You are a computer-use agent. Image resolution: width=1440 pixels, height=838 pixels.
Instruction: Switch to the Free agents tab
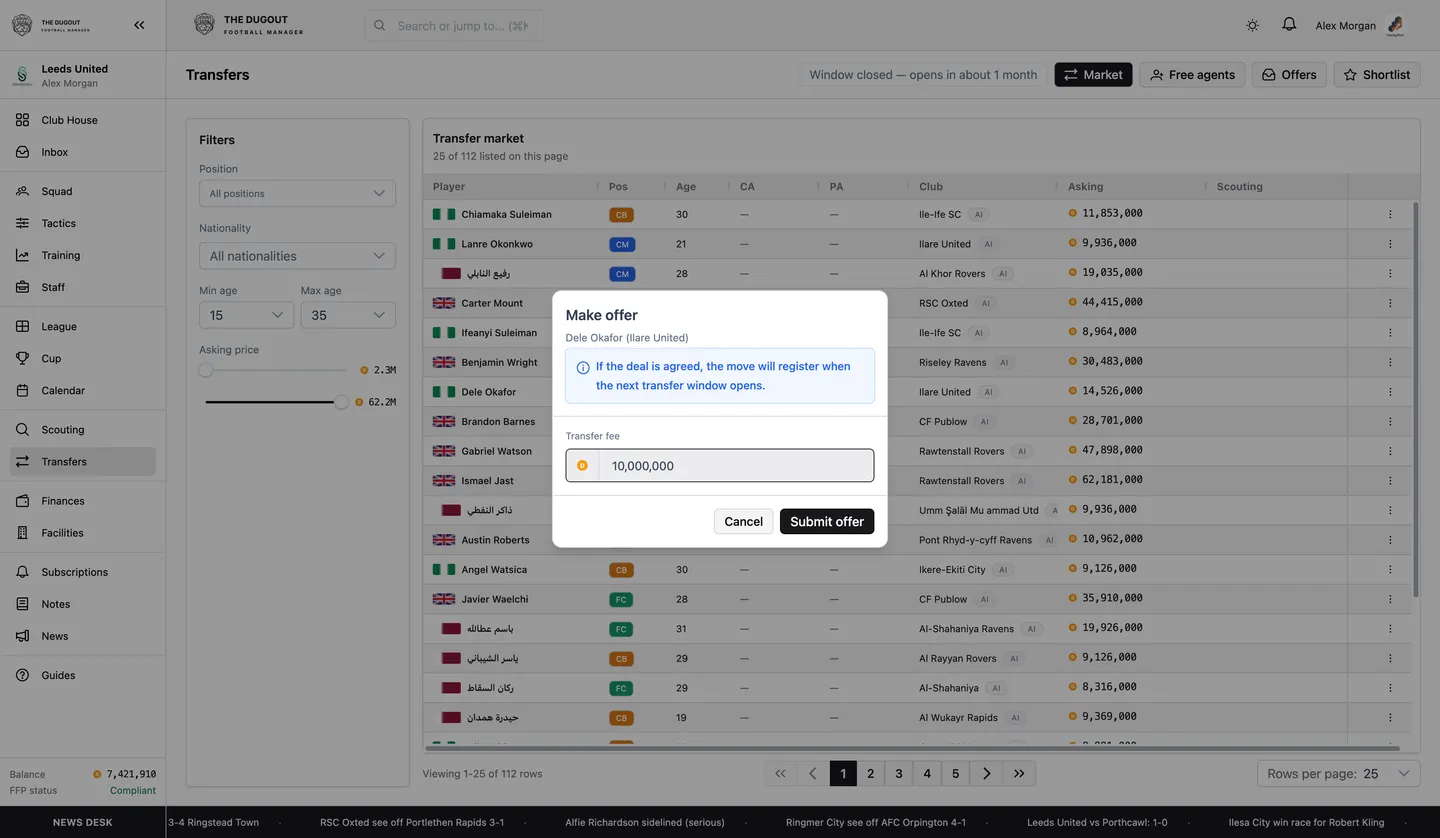pyautogui.click(x=1192, y=74)
